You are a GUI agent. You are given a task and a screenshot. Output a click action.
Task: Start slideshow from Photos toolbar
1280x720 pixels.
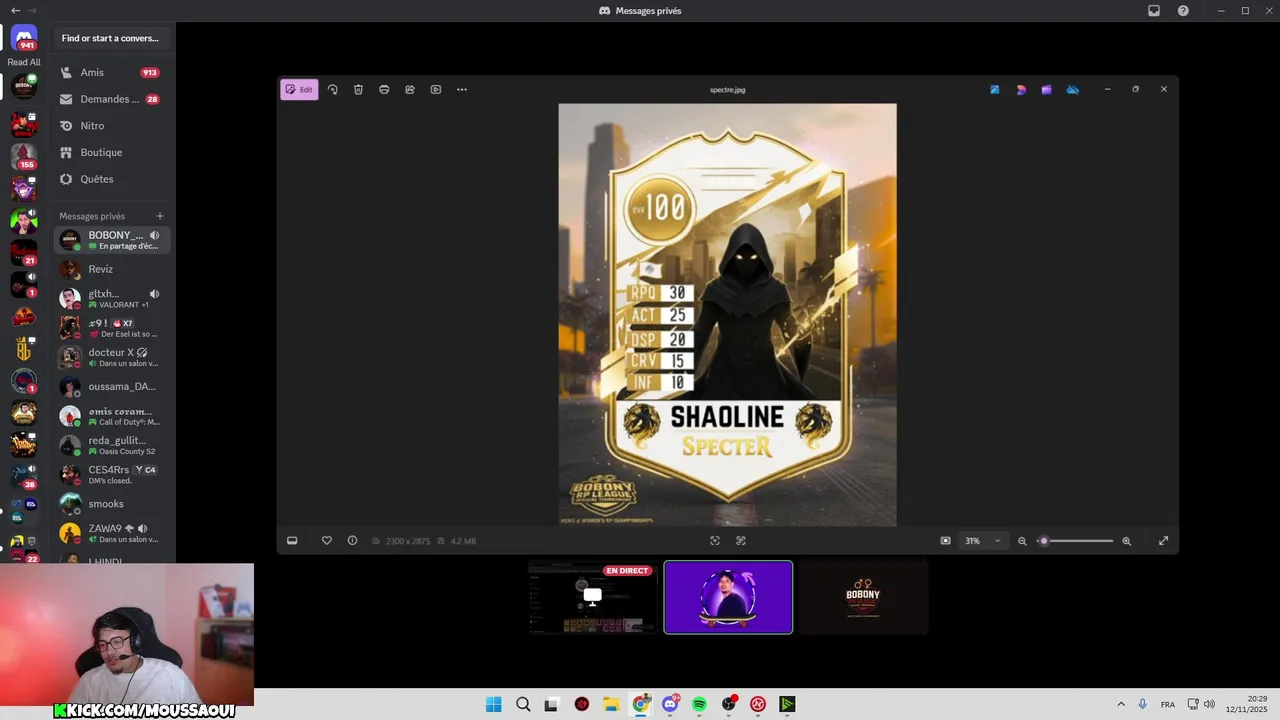436,90
